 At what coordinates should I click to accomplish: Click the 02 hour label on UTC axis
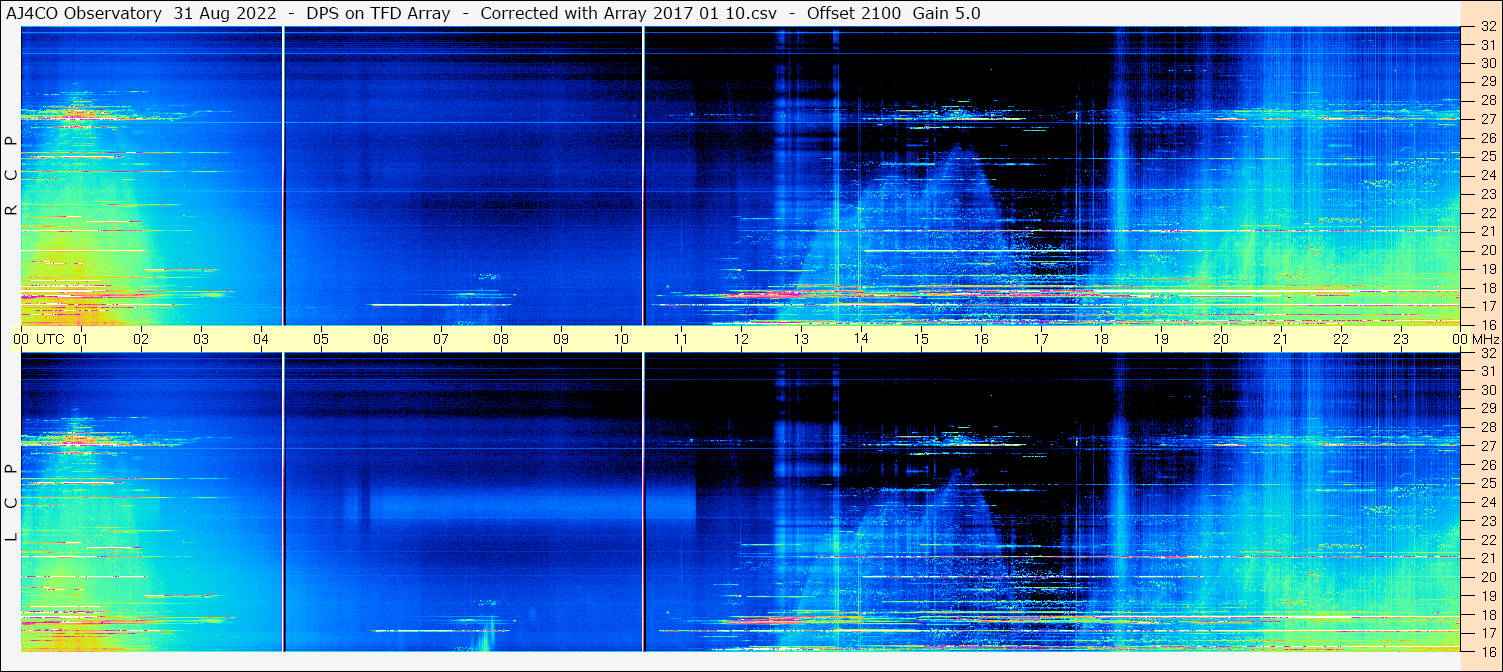141,339
